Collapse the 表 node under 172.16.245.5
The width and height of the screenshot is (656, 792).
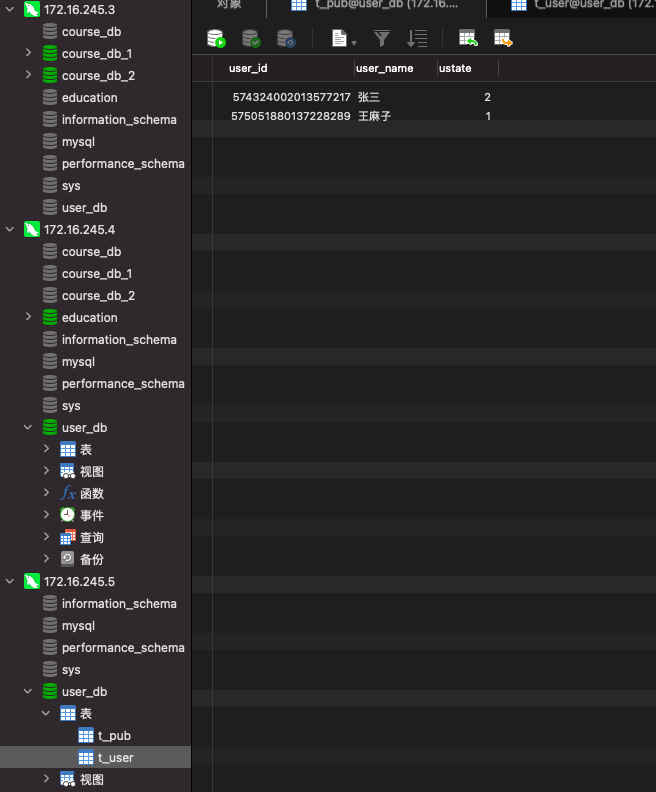(46, 713)
